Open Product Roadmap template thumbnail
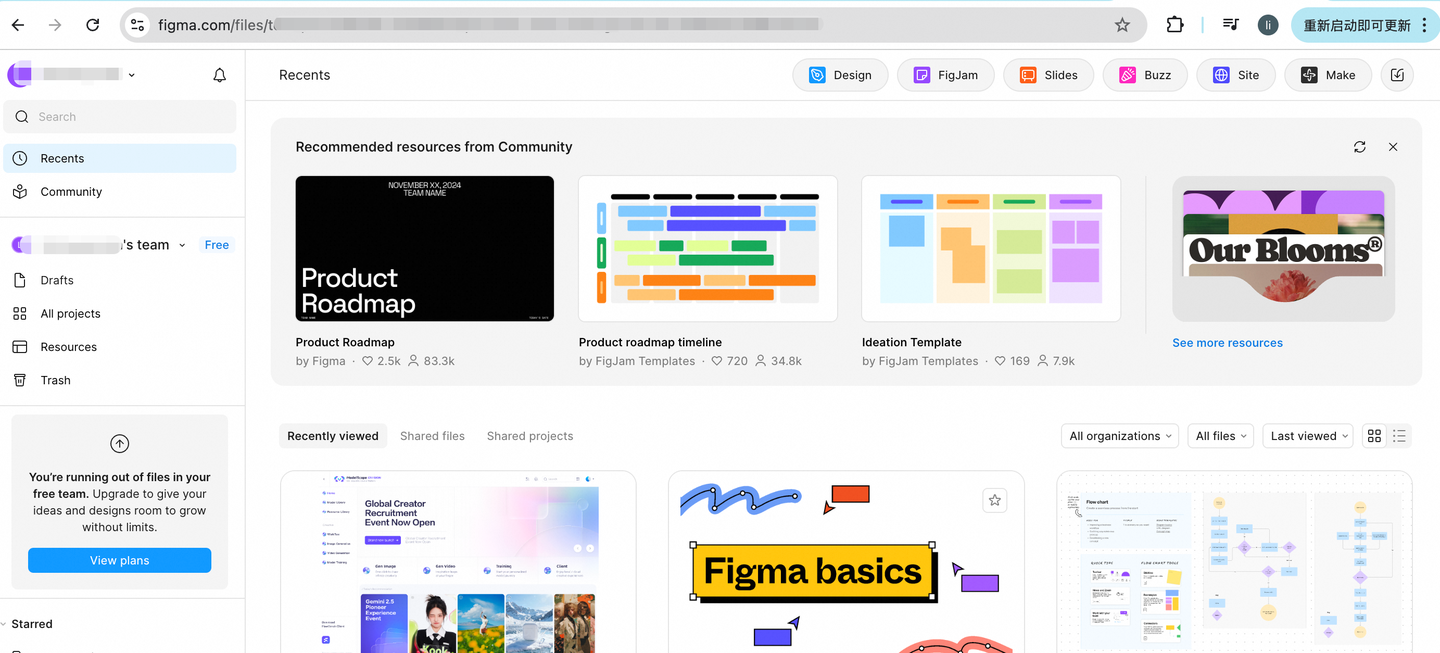This screenshot has width=1440, height=653. [425, 249]
